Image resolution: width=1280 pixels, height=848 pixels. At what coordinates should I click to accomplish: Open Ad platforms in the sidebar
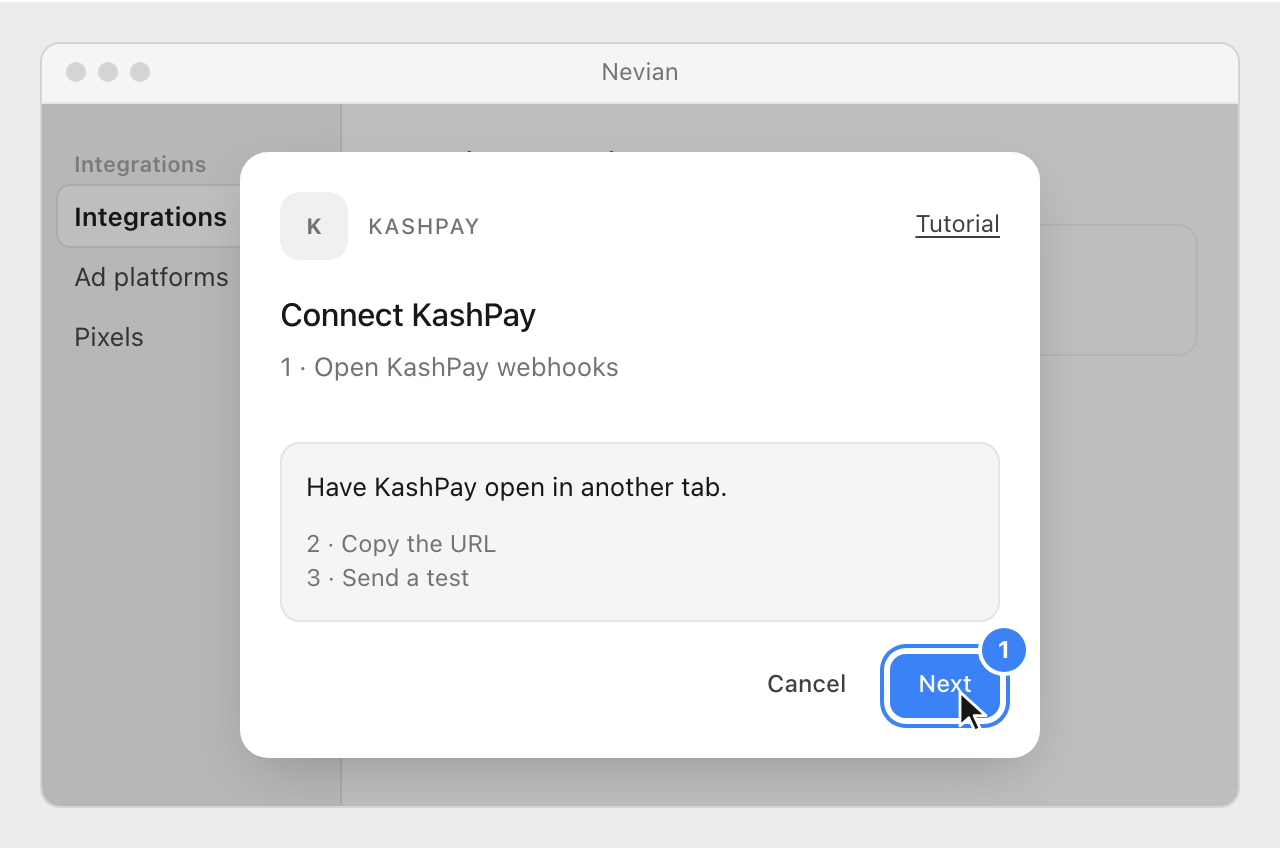tap(151, 277)
